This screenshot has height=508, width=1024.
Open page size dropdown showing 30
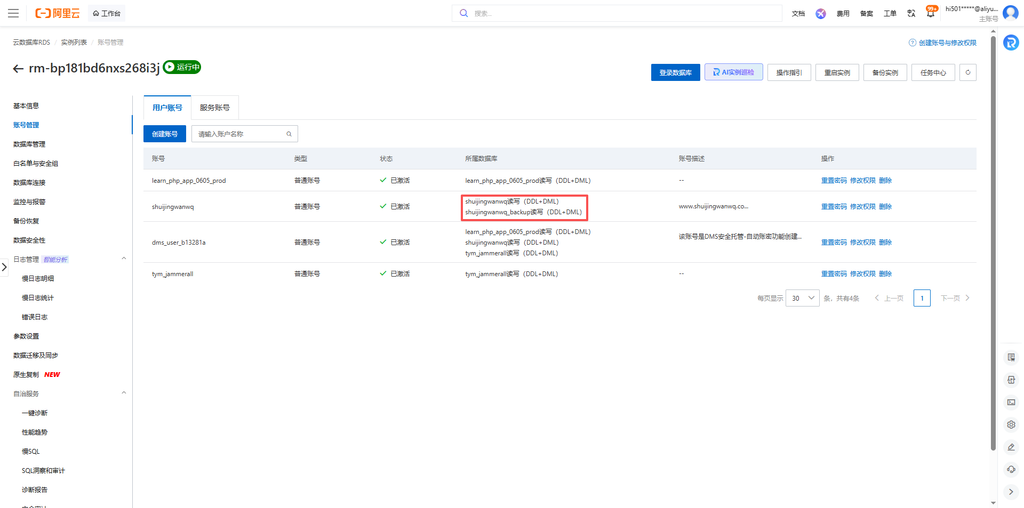tap(803, 298)
